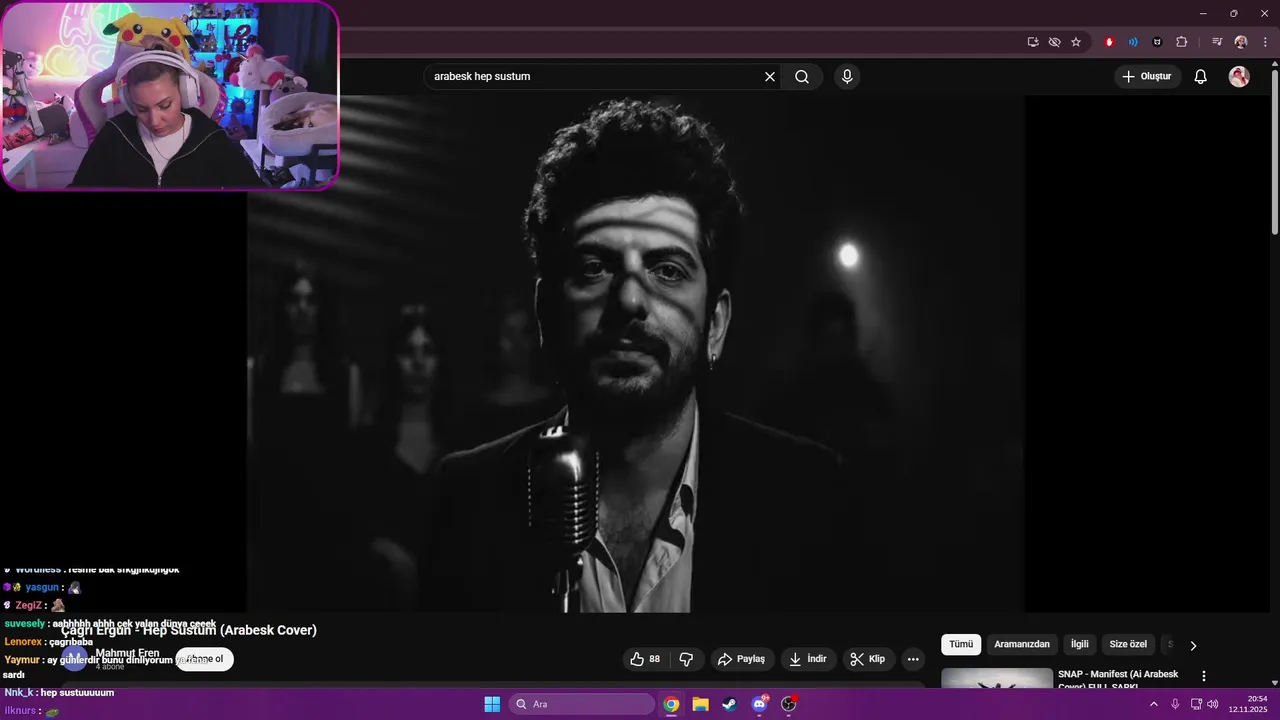Open Chrome three-dot menu

click(1265, 42)
